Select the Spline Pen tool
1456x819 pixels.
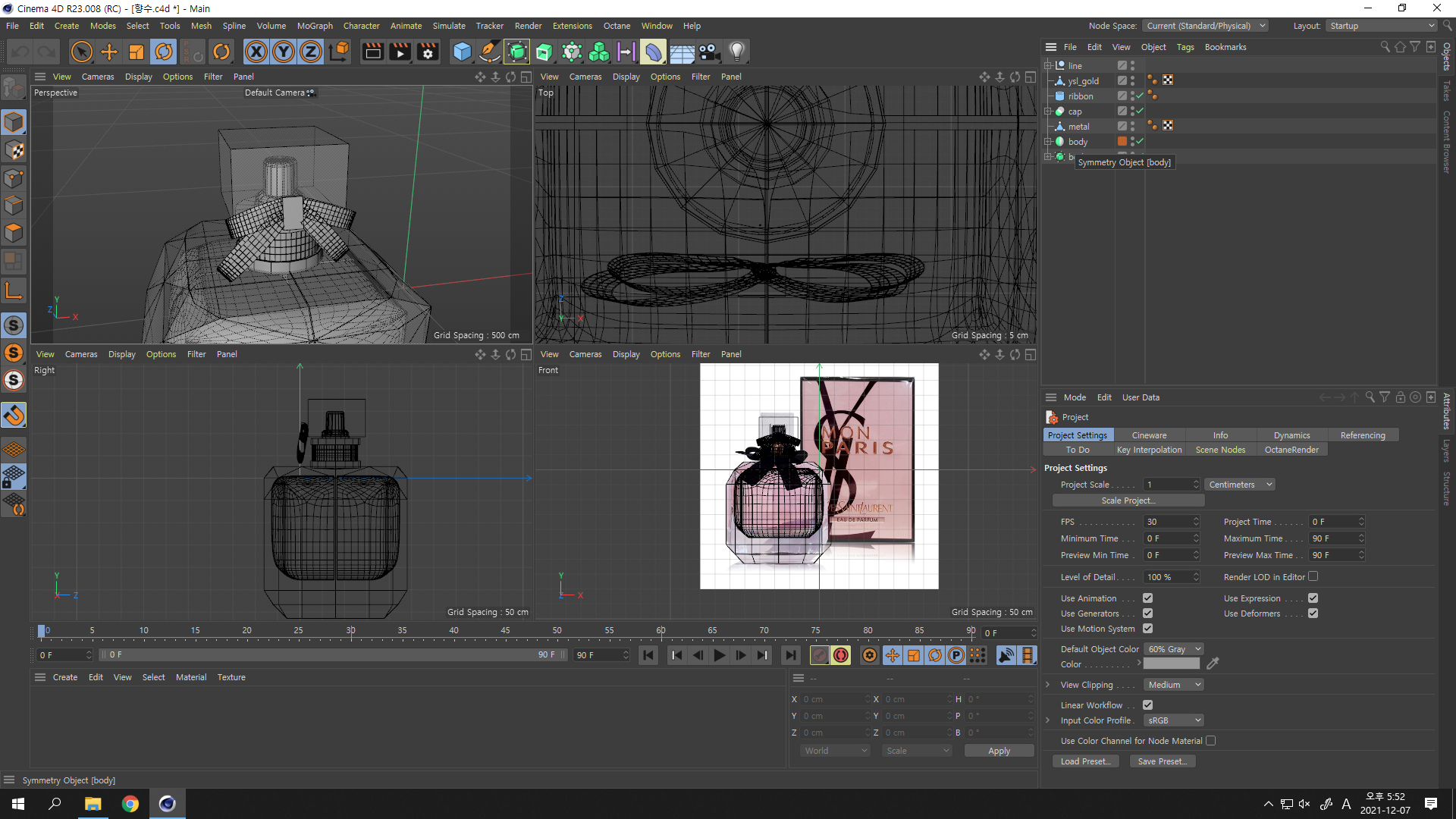(490, 52)
